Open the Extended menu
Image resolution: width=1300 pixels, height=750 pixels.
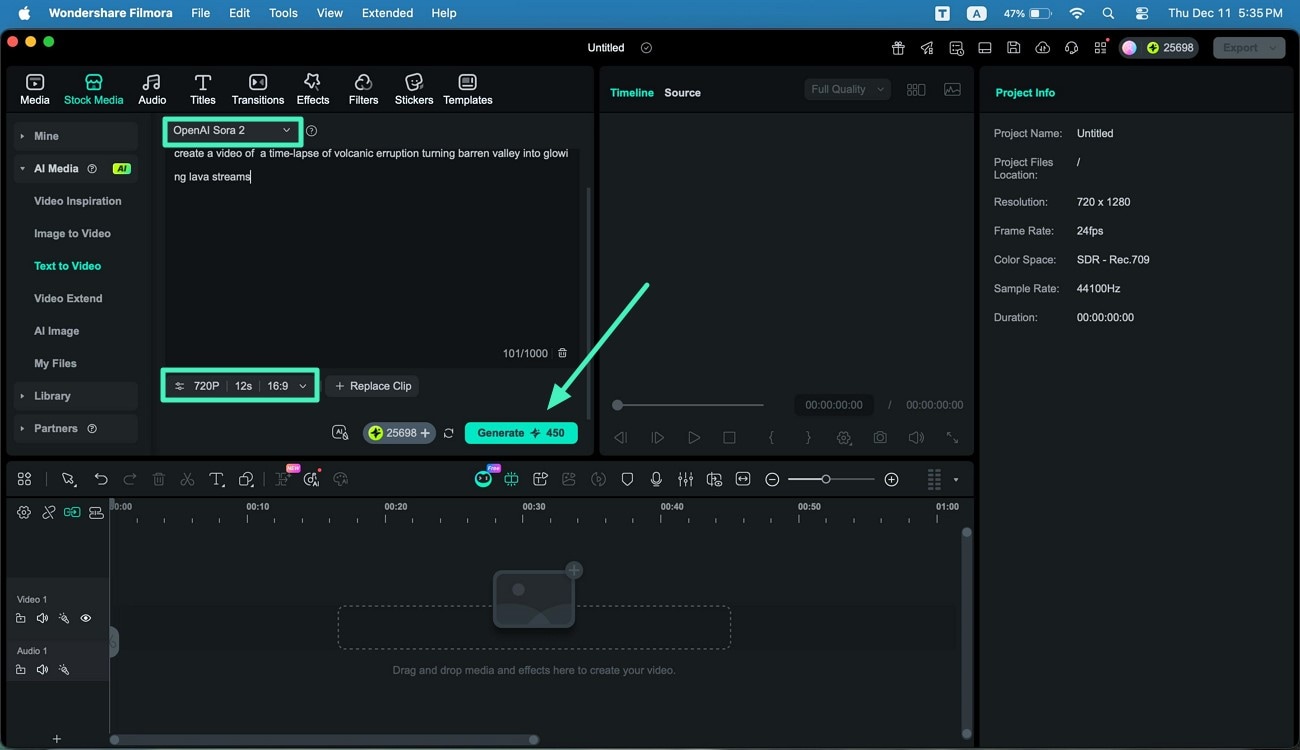click(387, 13)
